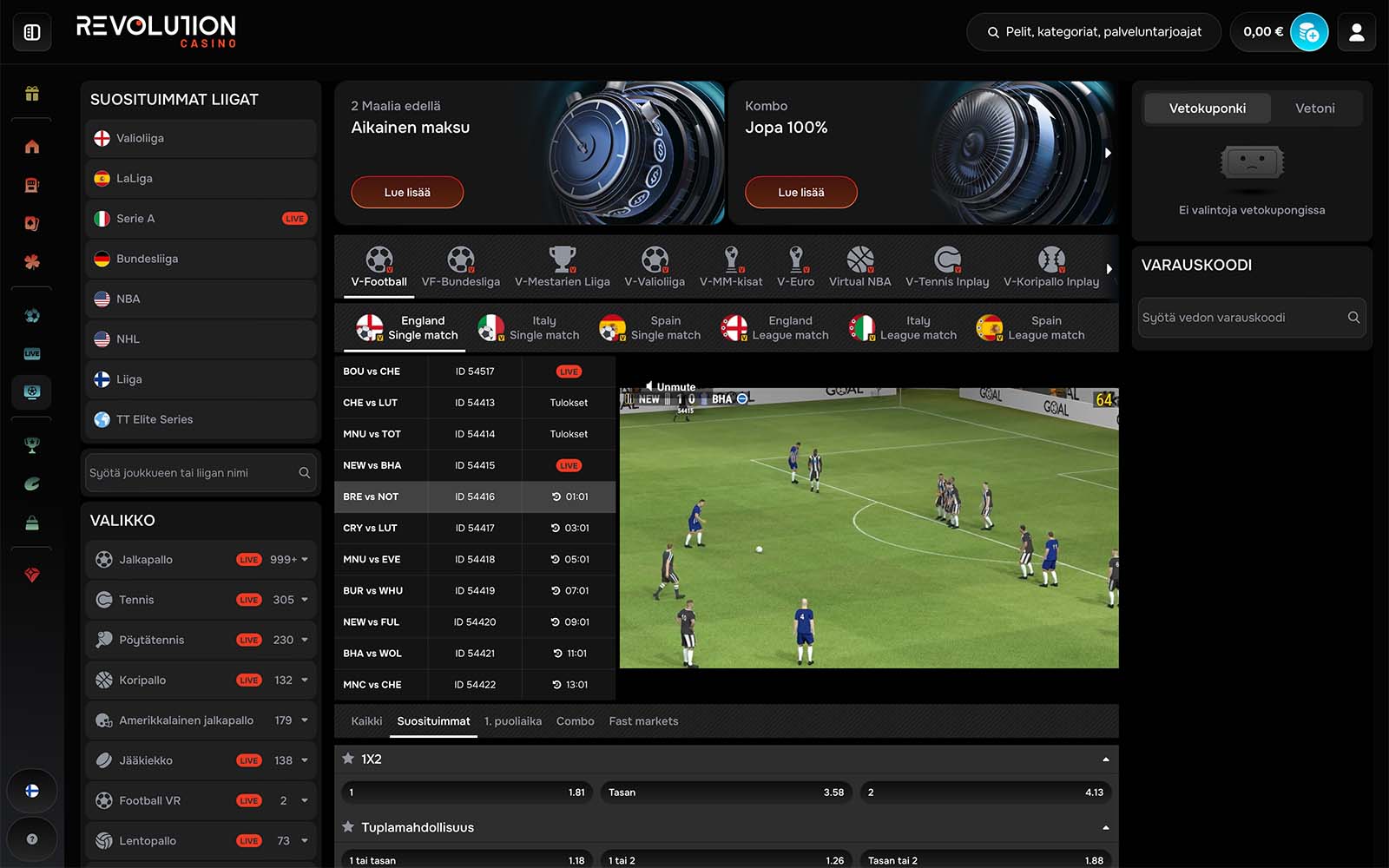The height and width of the screenshot is (868, 1389).
Task: Click next arrow on promo banner carousel
Action: (1108, 153)
